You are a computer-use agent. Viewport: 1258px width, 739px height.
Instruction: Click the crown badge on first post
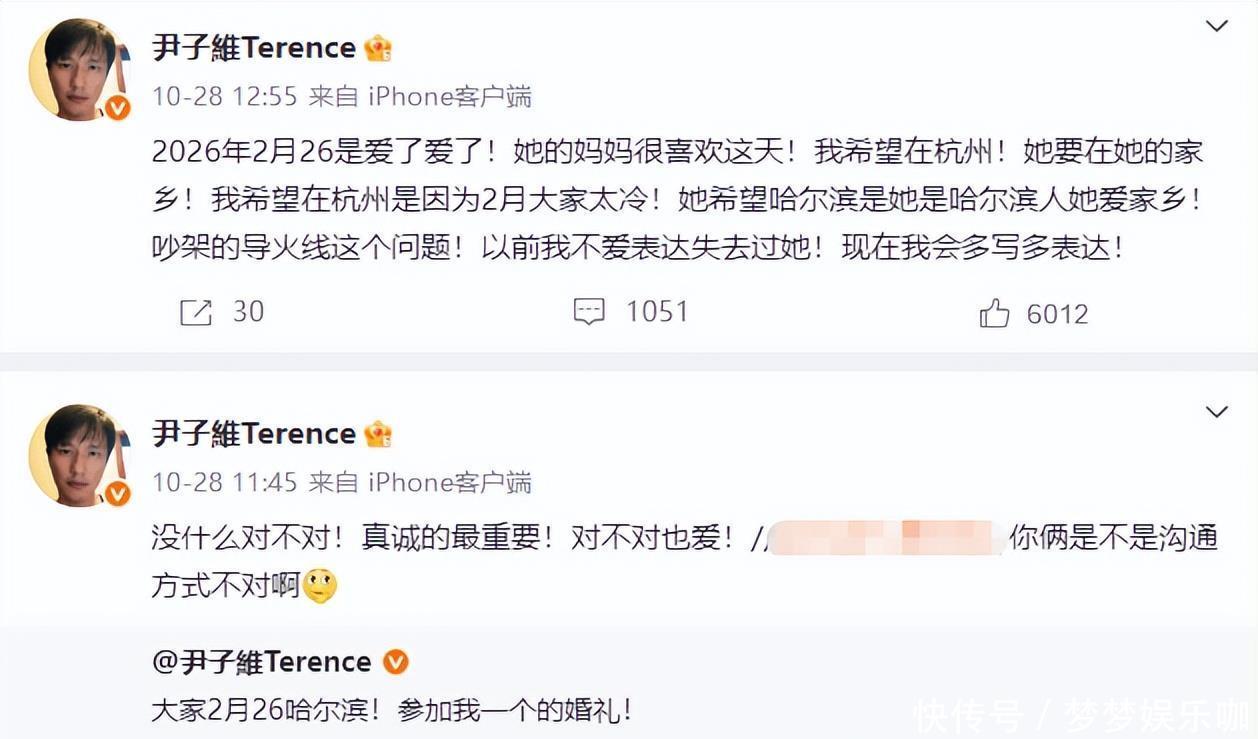(378, 48)
